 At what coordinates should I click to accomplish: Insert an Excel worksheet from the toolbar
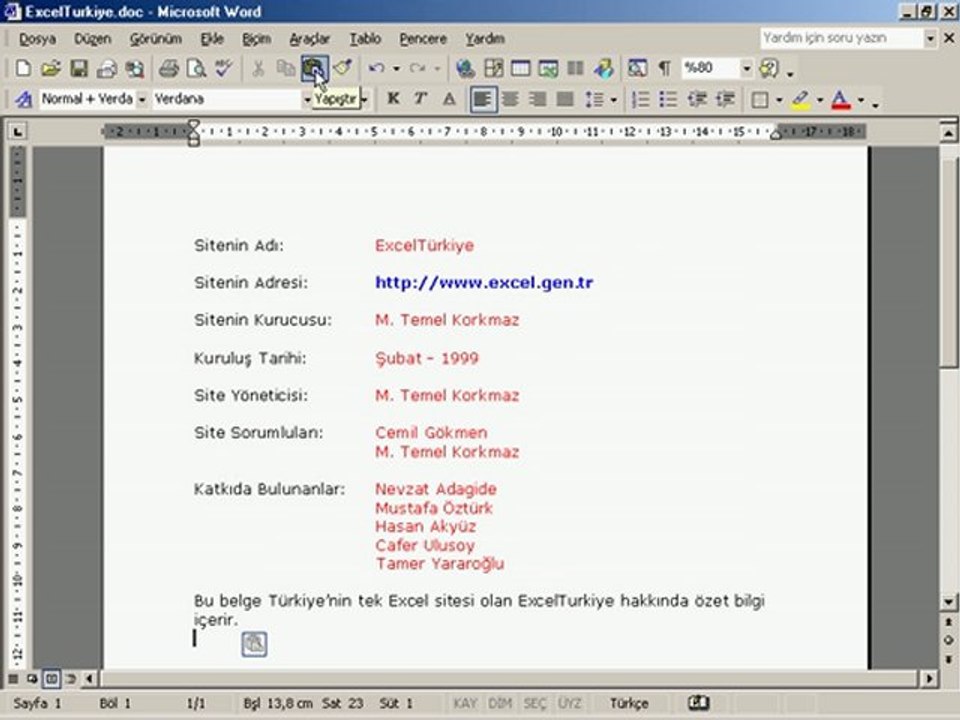[548, 68]
